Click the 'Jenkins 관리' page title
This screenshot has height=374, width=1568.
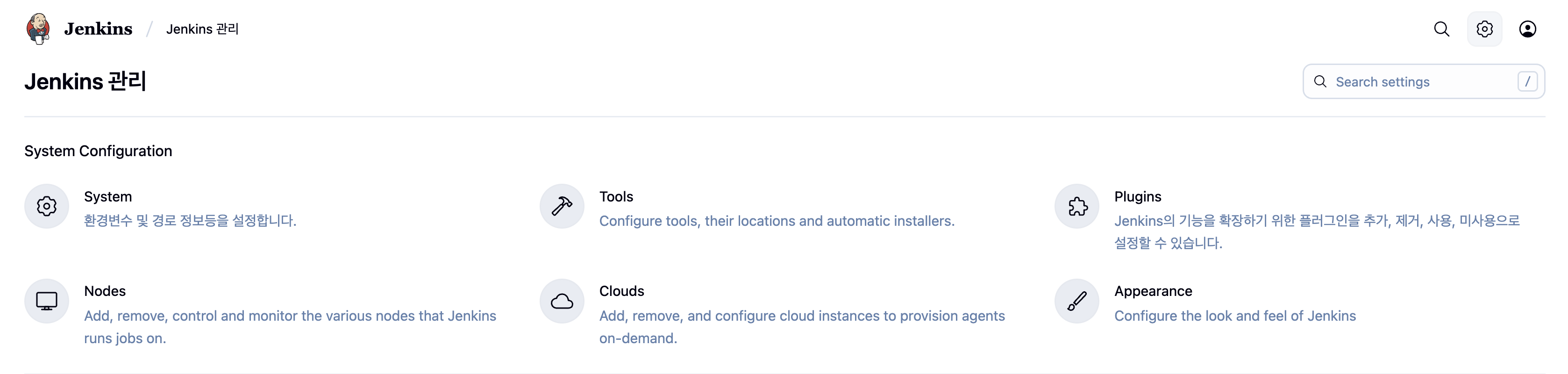coord(85,82)
